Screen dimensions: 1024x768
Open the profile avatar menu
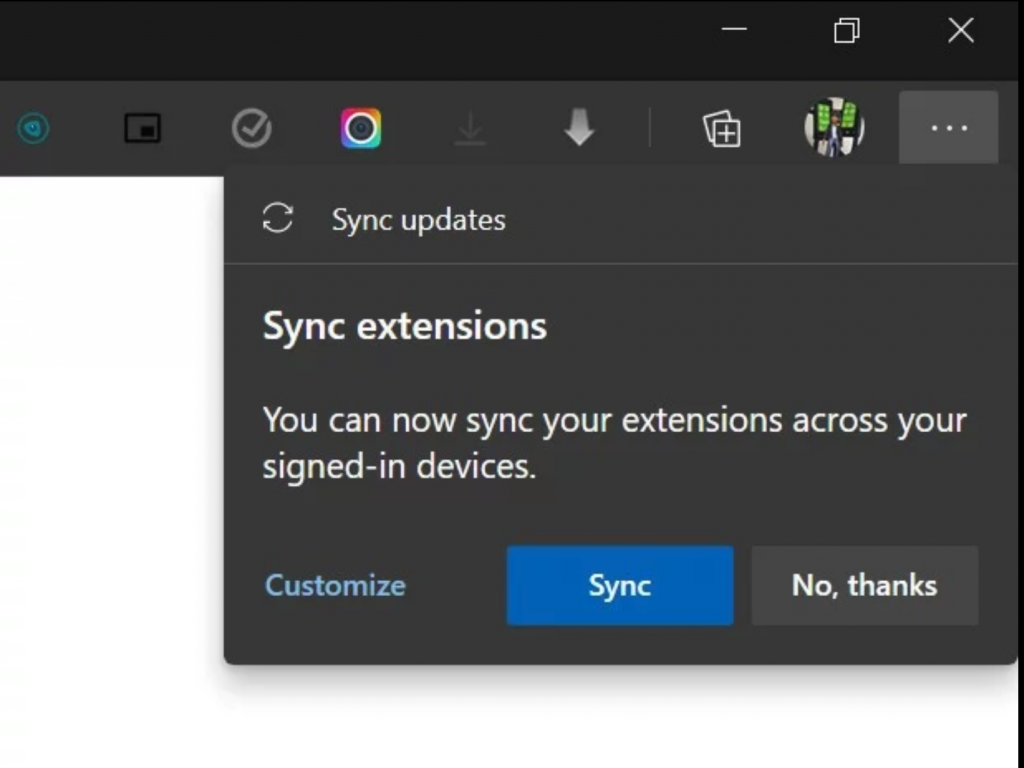tap(834, 128)
